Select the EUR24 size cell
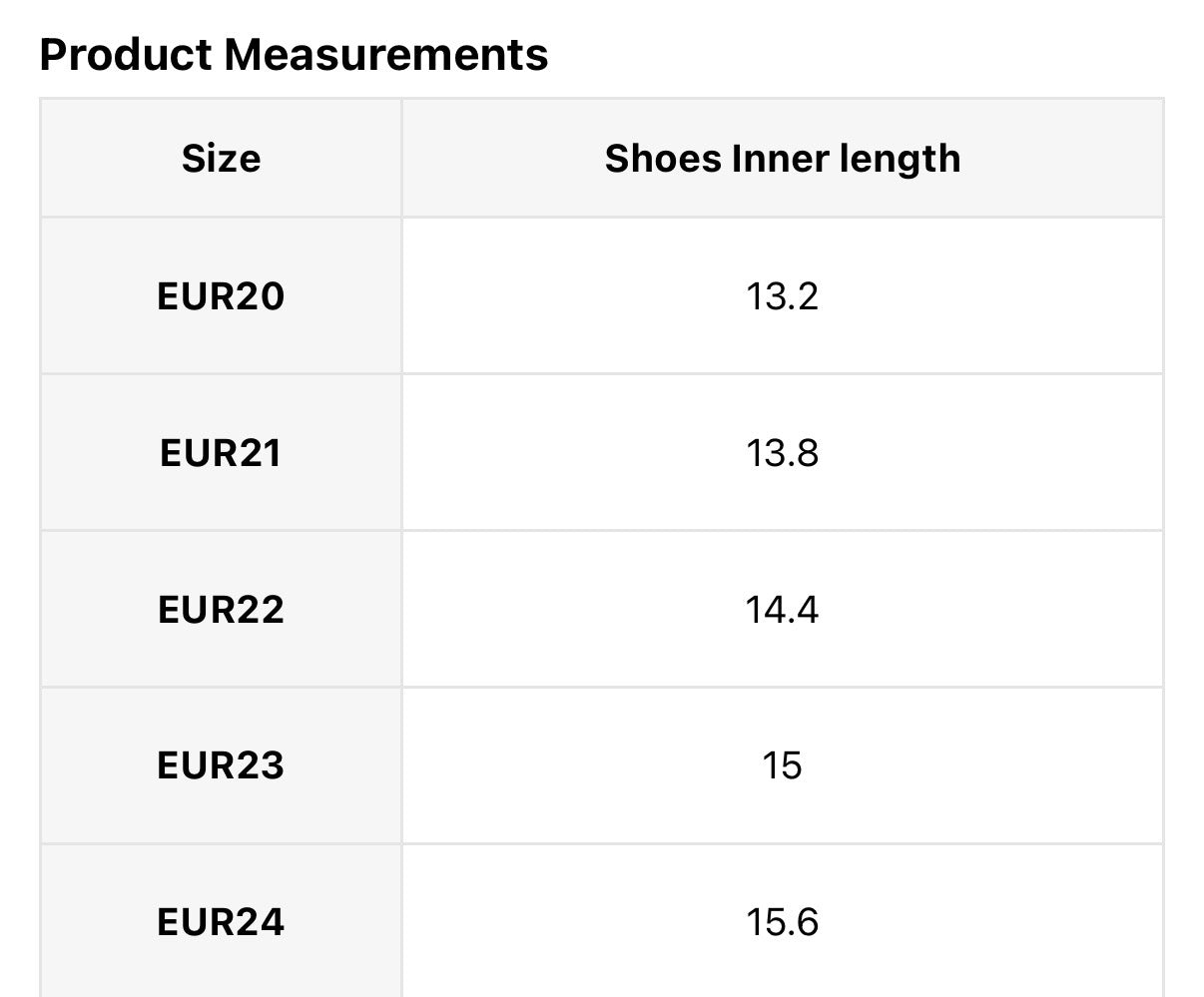The image size is (1204, 997). [221, 922]
